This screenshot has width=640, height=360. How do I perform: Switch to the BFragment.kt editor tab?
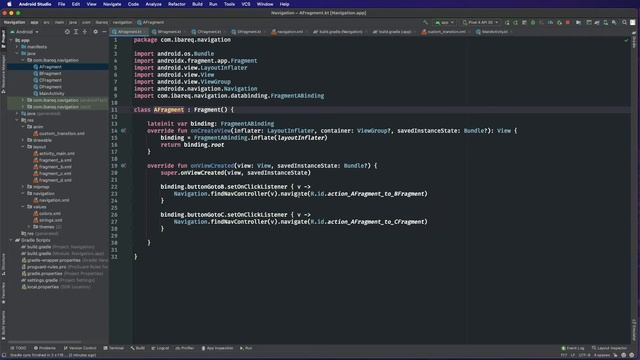point(169,31)
